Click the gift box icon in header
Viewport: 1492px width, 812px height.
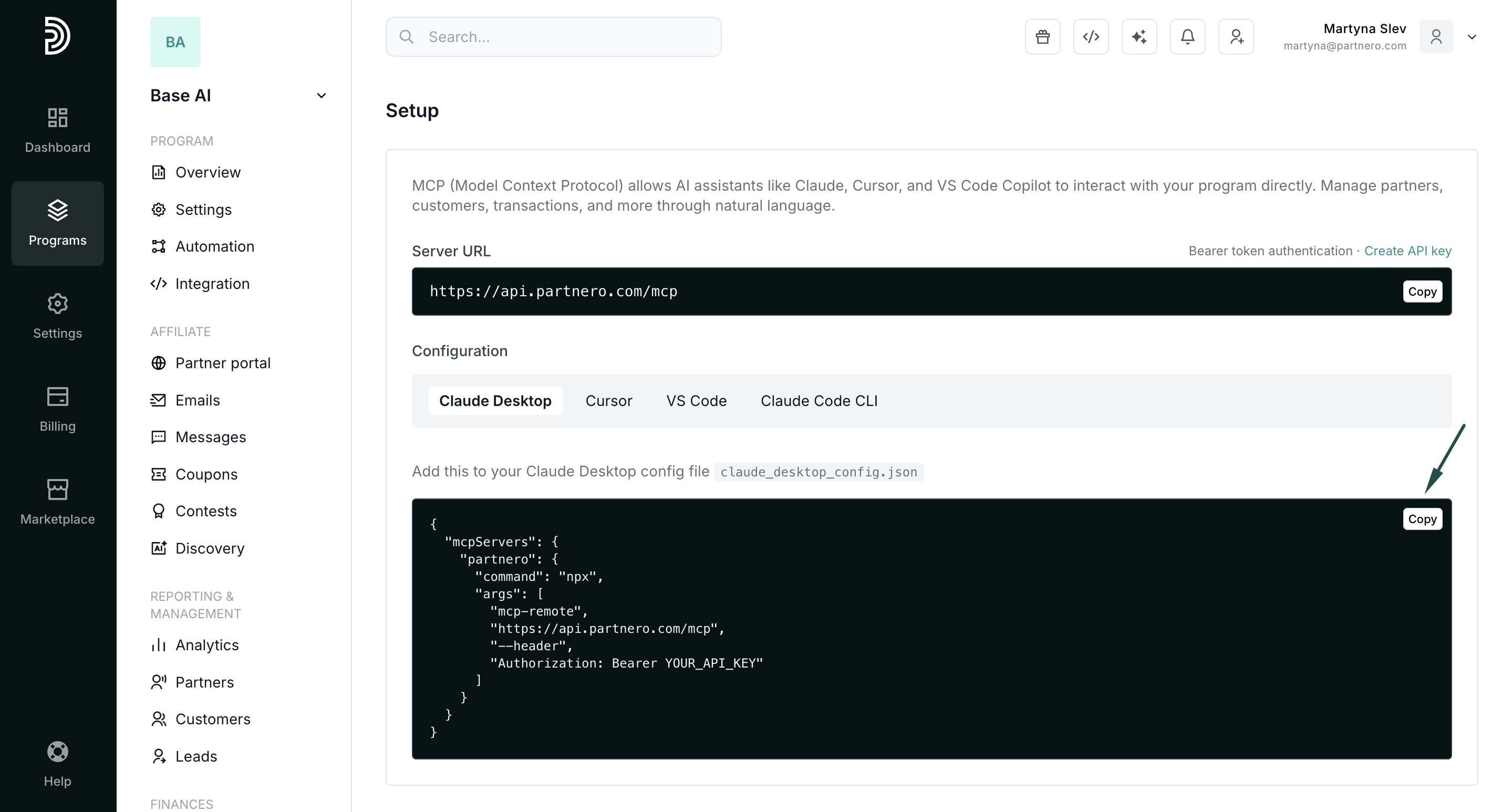click(1042, 37)
